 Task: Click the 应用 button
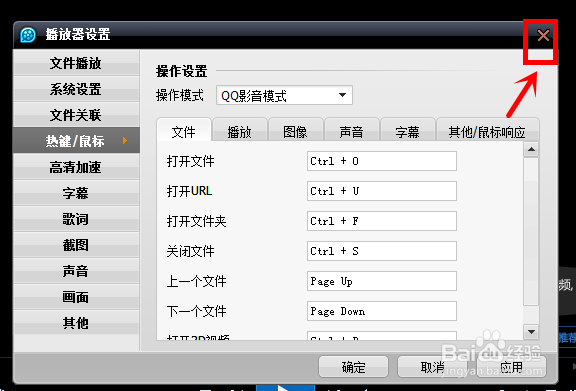tap(511, 367)
